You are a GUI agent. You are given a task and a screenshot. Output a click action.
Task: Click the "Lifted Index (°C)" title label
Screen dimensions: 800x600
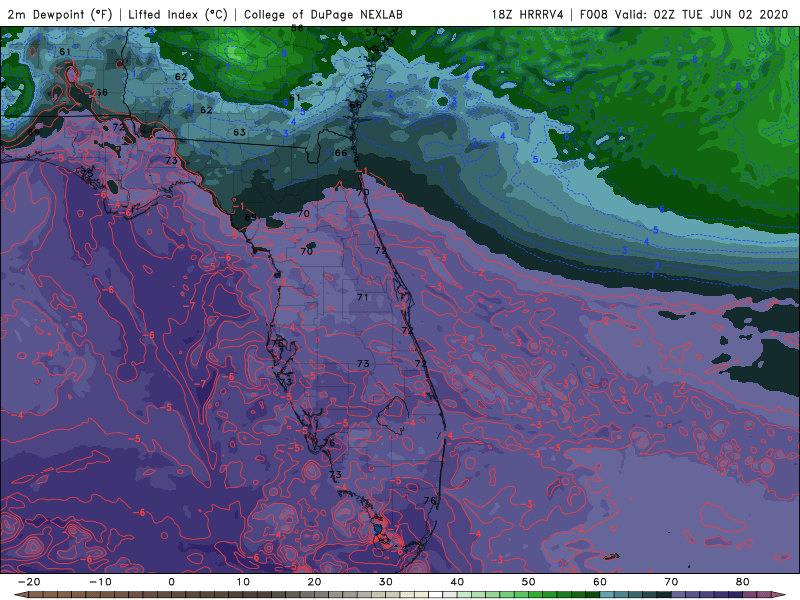tap(178, 14)
